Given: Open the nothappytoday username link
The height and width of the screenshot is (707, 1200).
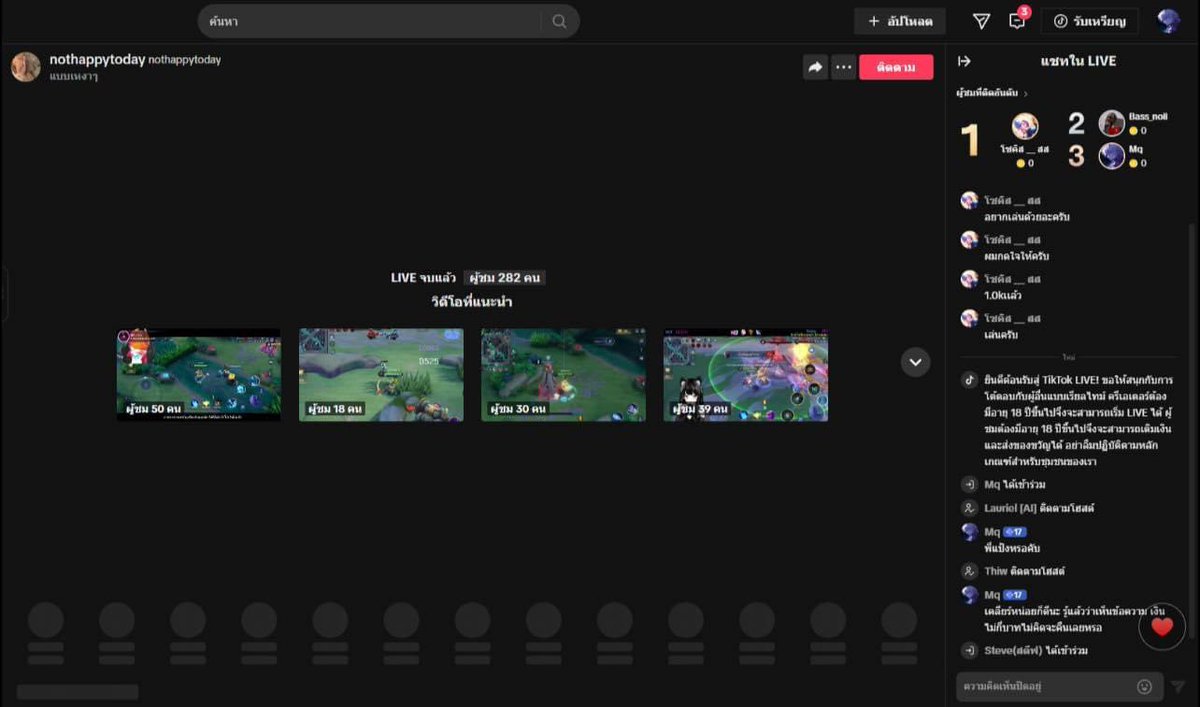Looking at the screenshot, I should [97, 60].
